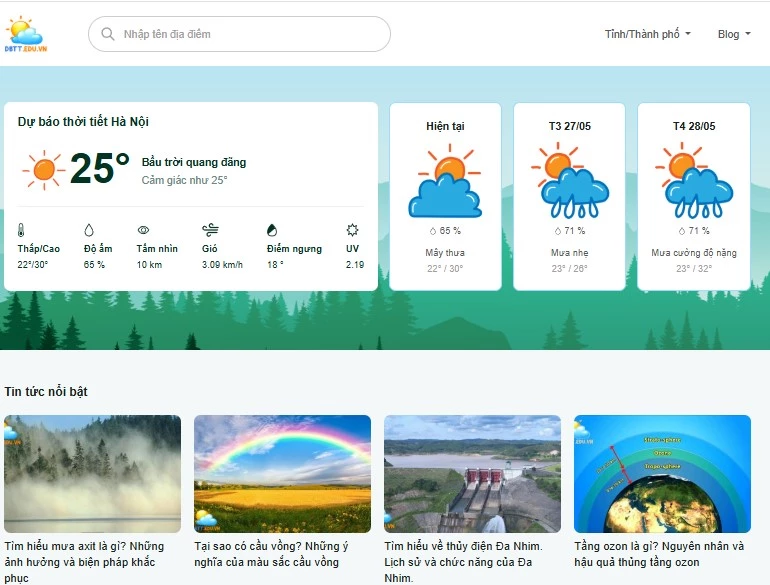The width and height of the screenshot is (770, 585).
Task: Open the thủy điện Đa Nhim article link
Action: point(464,562)
